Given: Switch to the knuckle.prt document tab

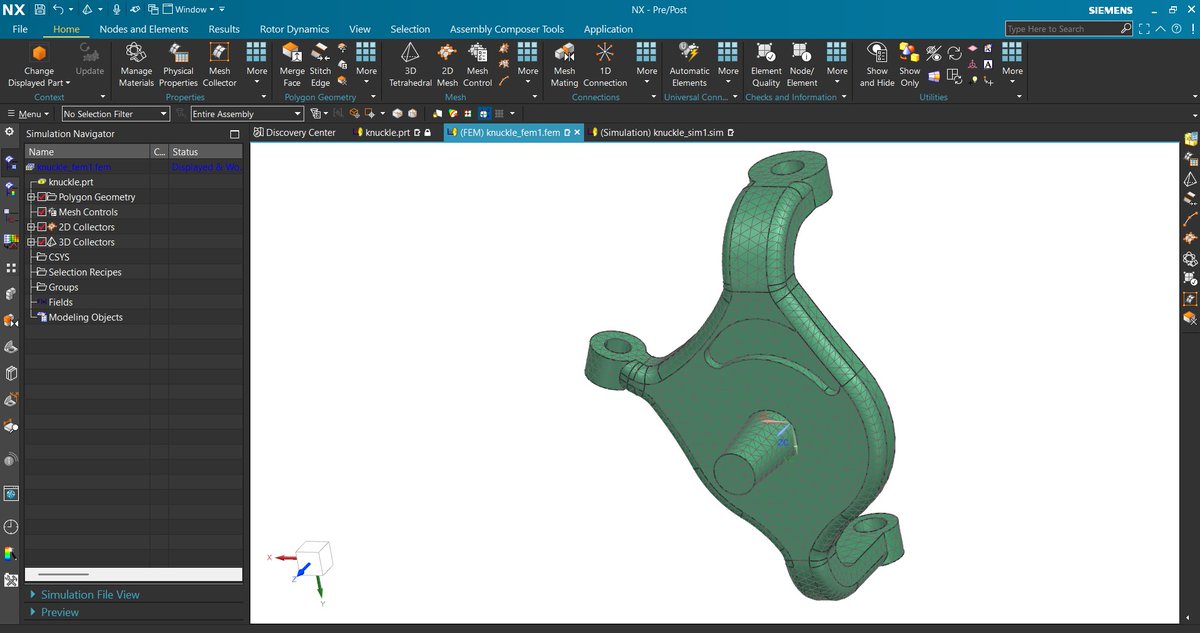Looking at the screenshot, I should [394, 132].
